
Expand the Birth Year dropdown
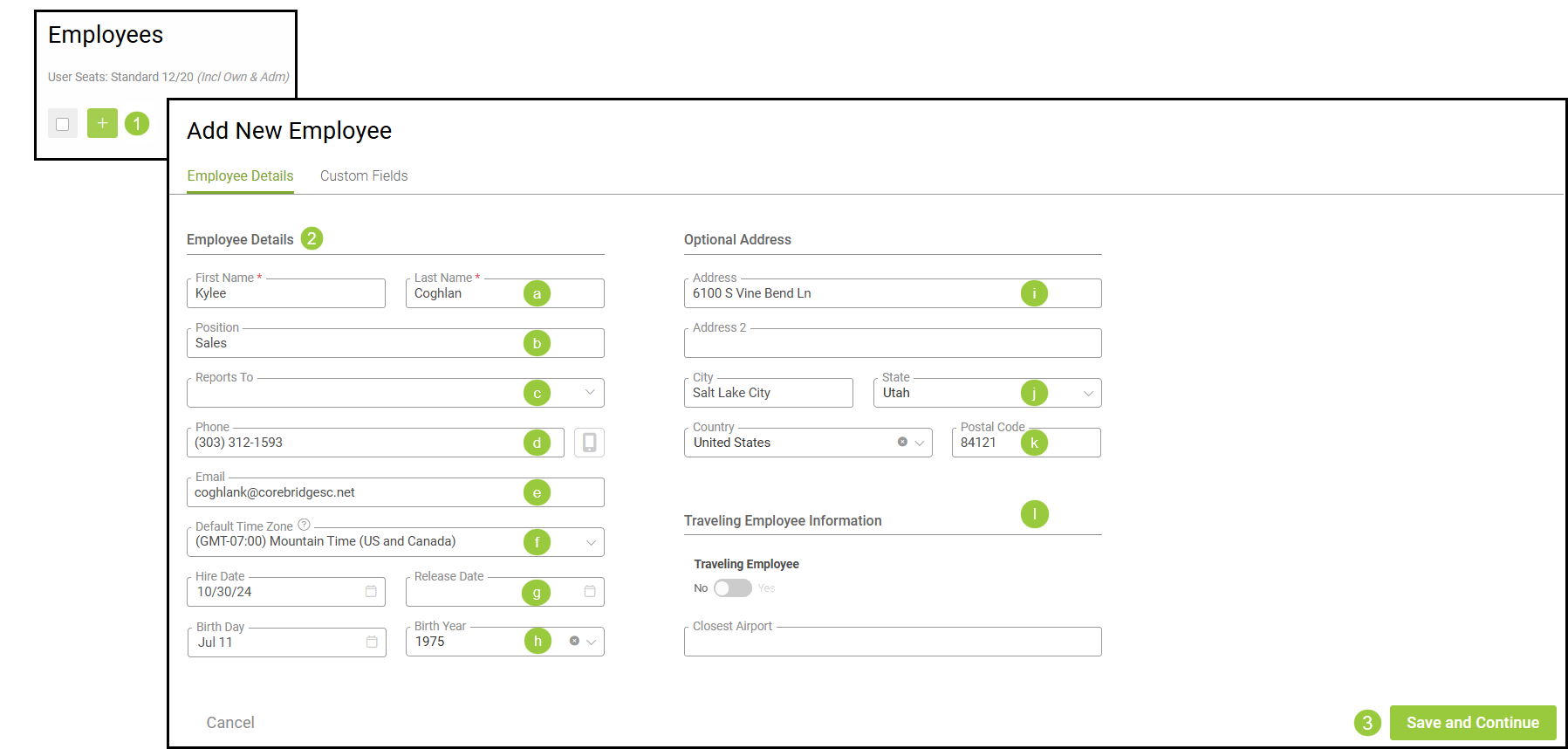tap(592, 642)
